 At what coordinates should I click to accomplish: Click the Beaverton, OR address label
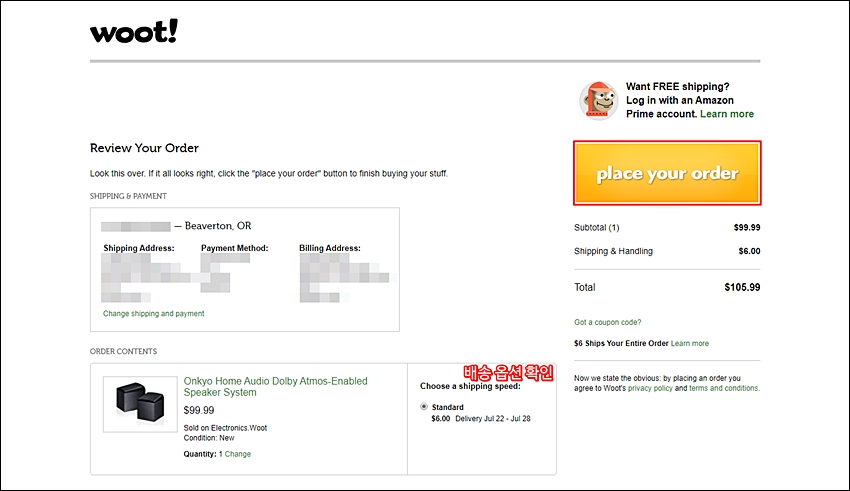pyautogui.click(x=218, y=225)
